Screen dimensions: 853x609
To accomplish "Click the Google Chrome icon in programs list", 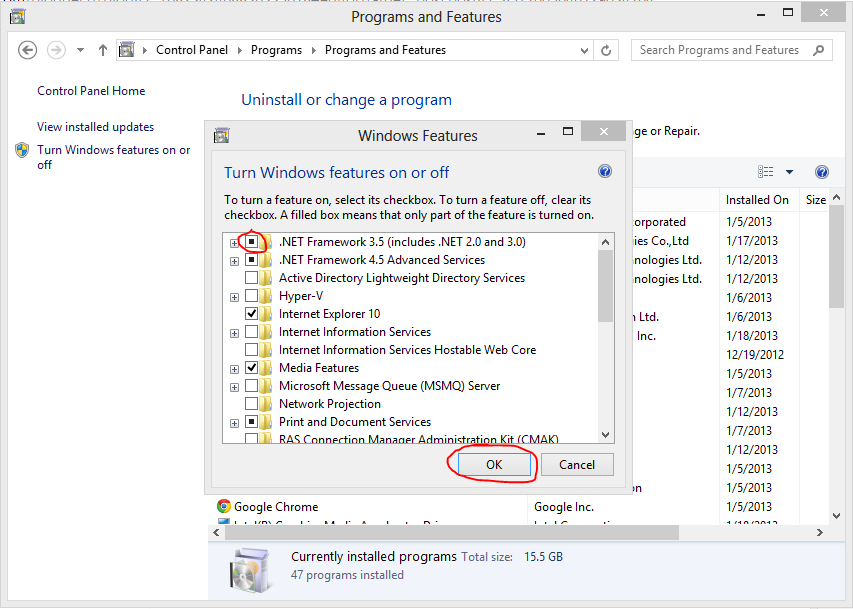I will [x=224, y=507].
